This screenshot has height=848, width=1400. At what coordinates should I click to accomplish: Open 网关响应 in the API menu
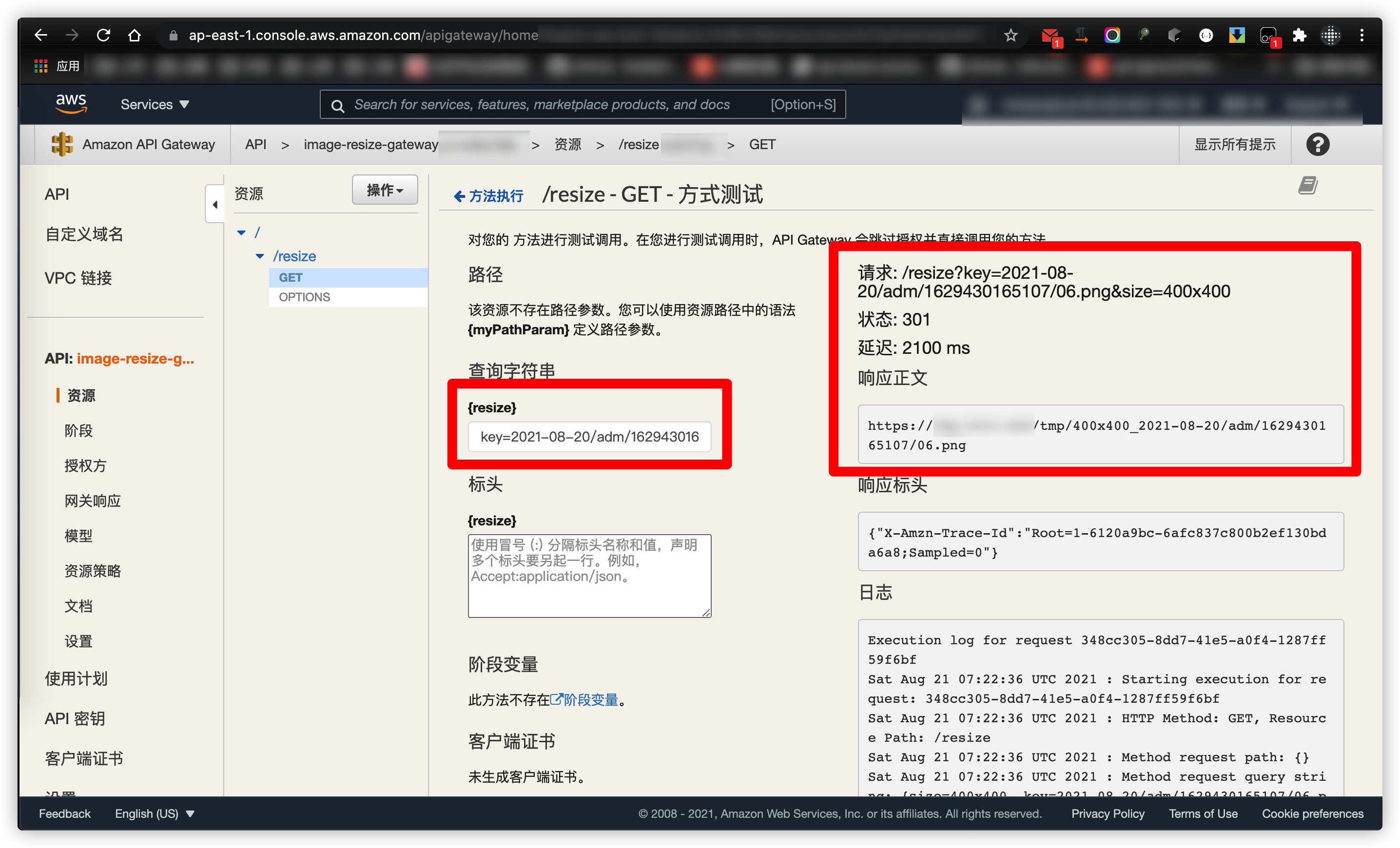tap(93, 501)
